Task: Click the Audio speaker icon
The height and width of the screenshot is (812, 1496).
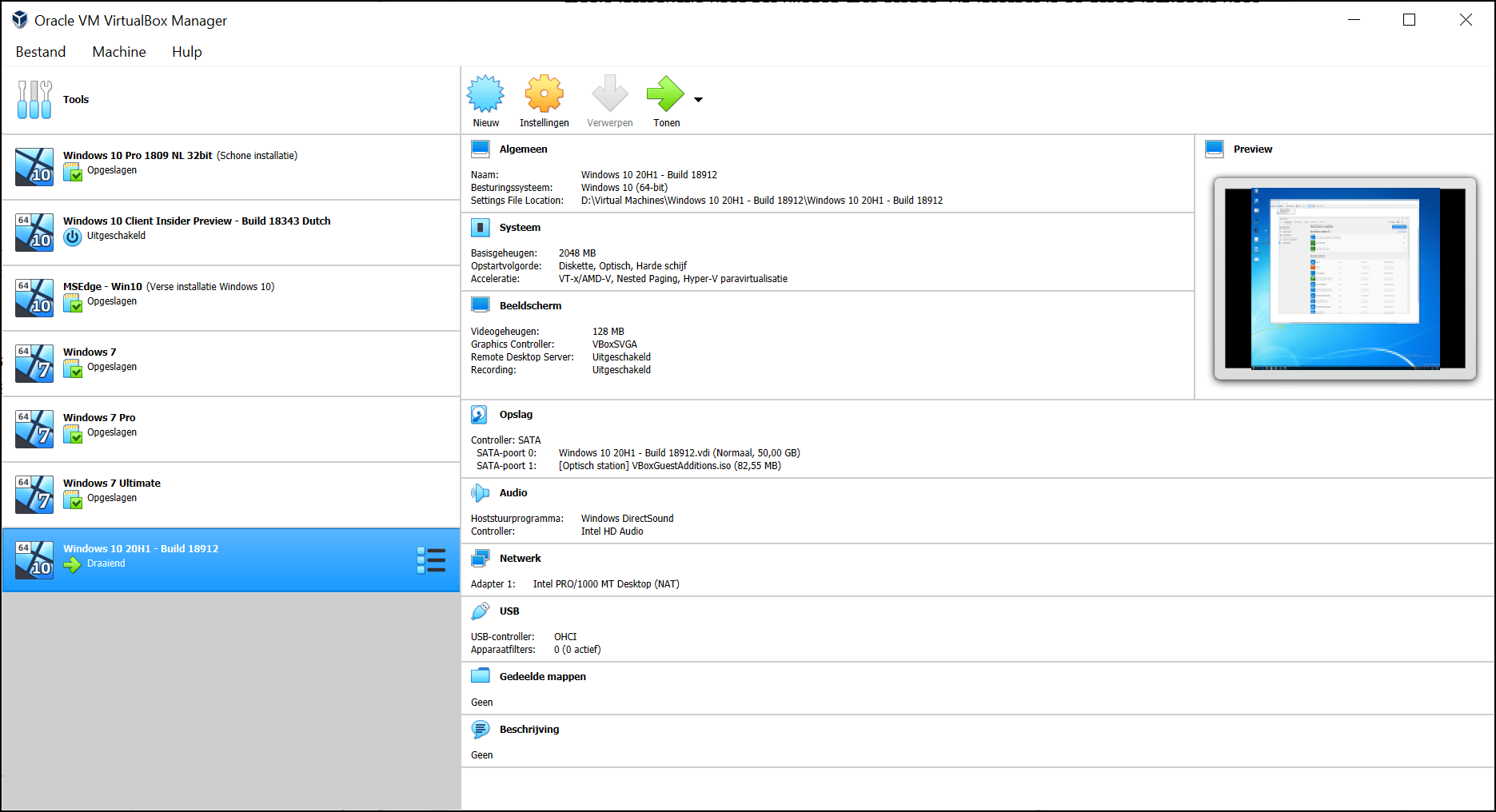Action: coord(480,493)
